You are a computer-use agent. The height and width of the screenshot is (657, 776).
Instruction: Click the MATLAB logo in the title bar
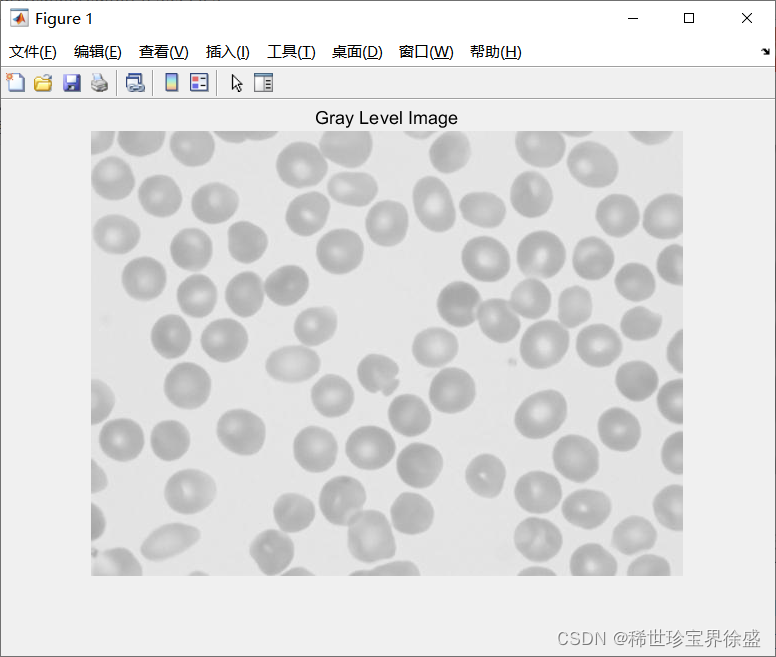19,19
